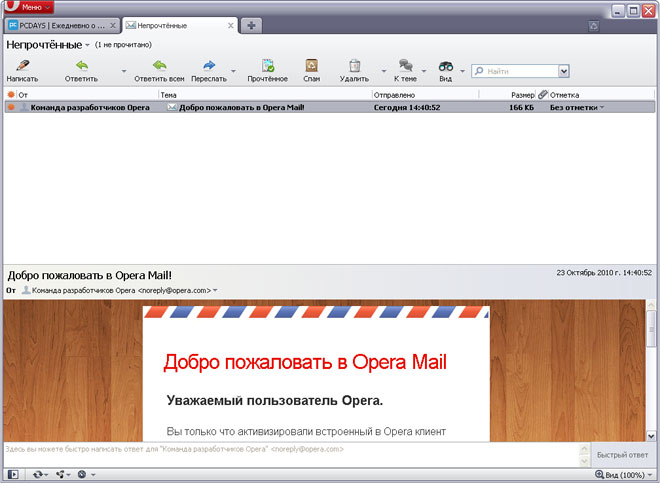Open Opera Link sync icon menu
Viewport: 660px width, 483px height.
pos(40,475)
